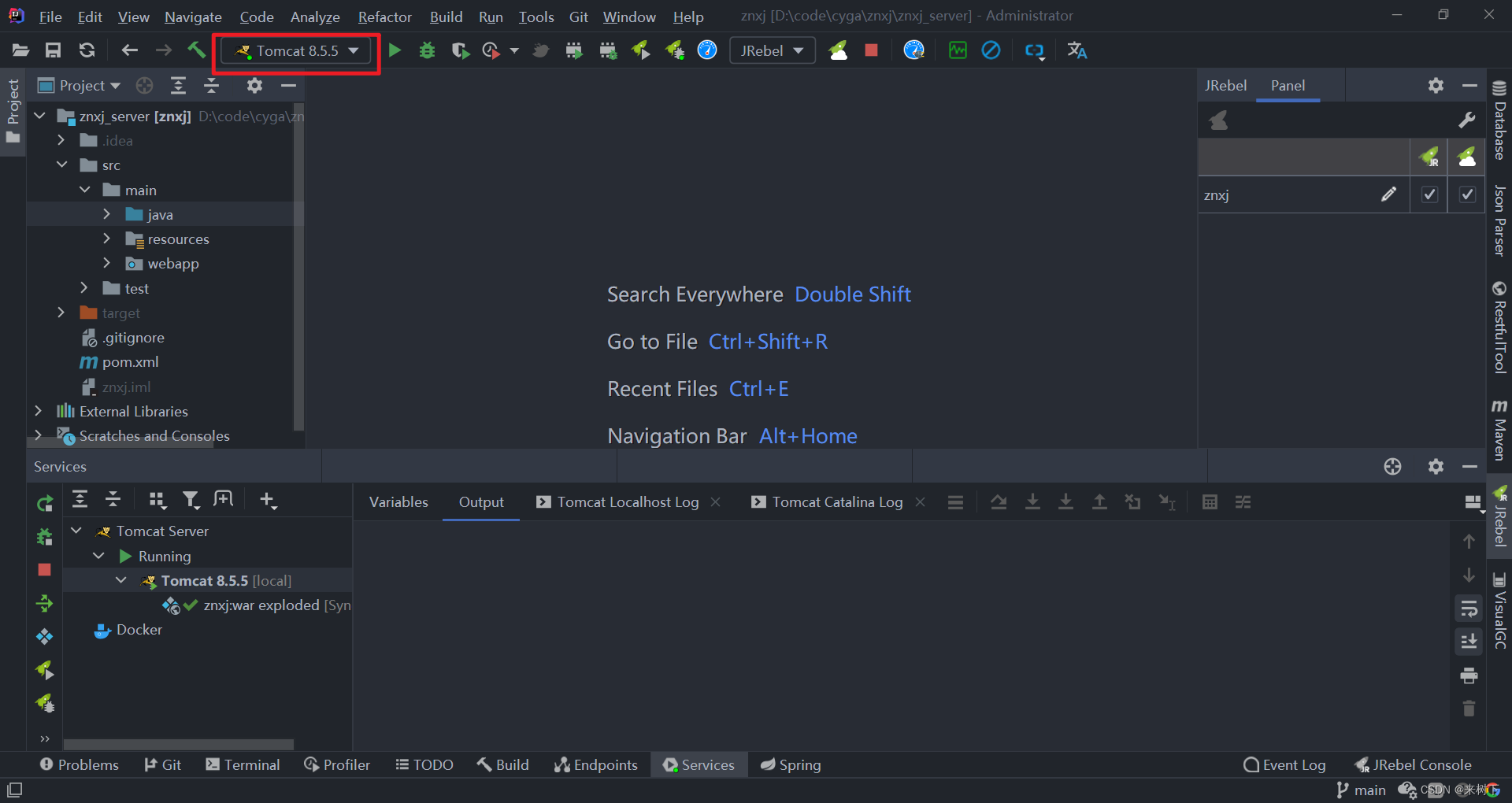The height and width of the screenshot is (803, 1512).
Task: Select opened file locator target icon
Action: tap(144, 85)
